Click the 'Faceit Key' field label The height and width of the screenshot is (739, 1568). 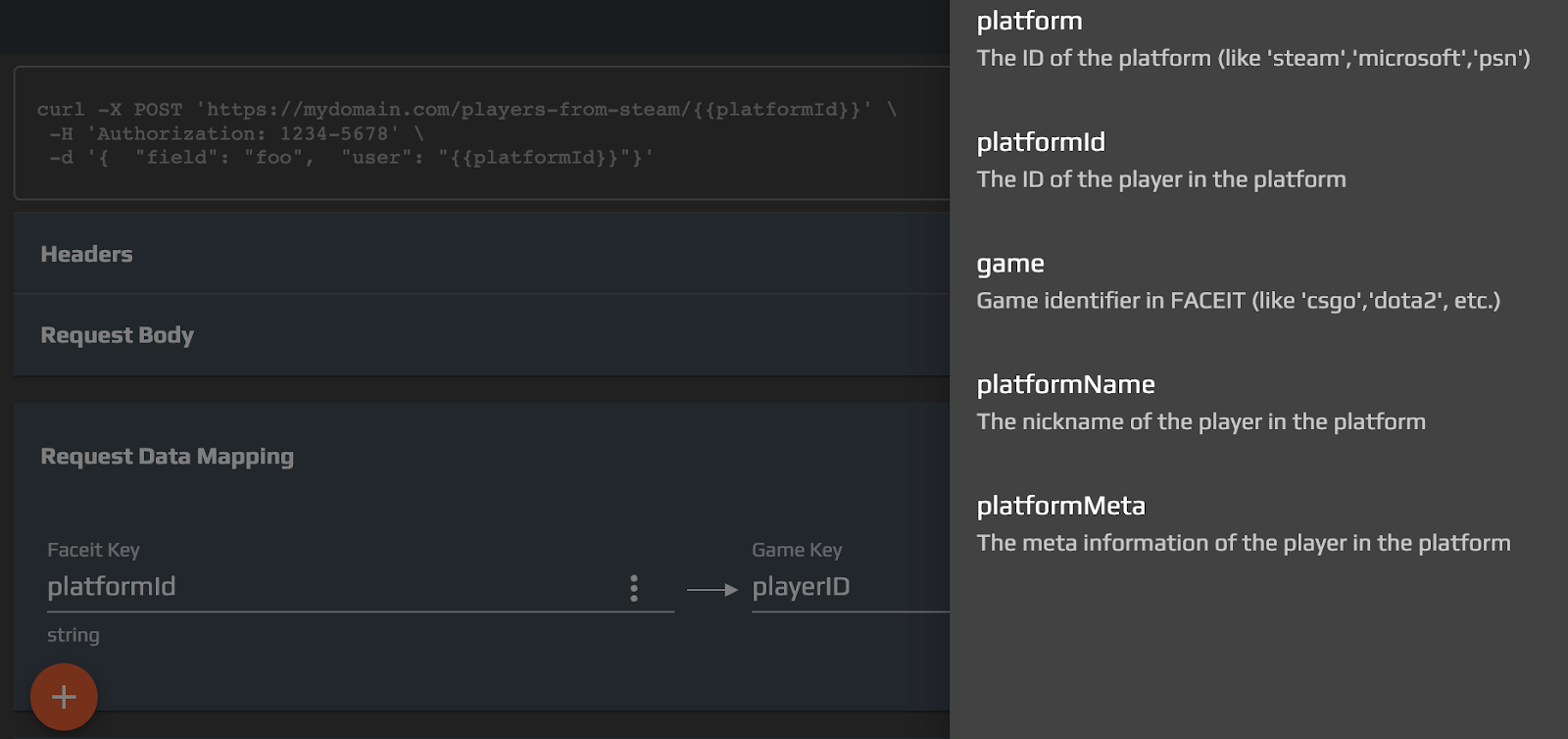93,550
